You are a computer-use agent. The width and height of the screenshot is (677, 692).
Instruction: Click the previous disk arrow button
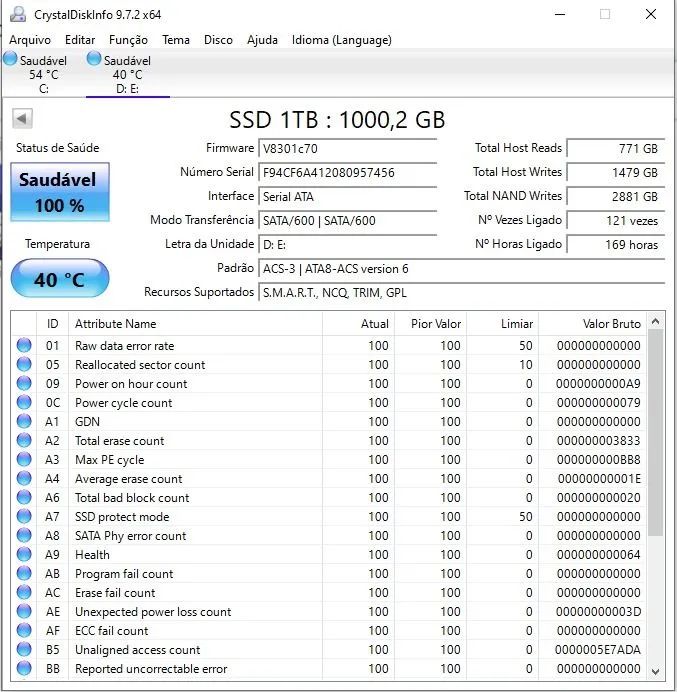22,118
